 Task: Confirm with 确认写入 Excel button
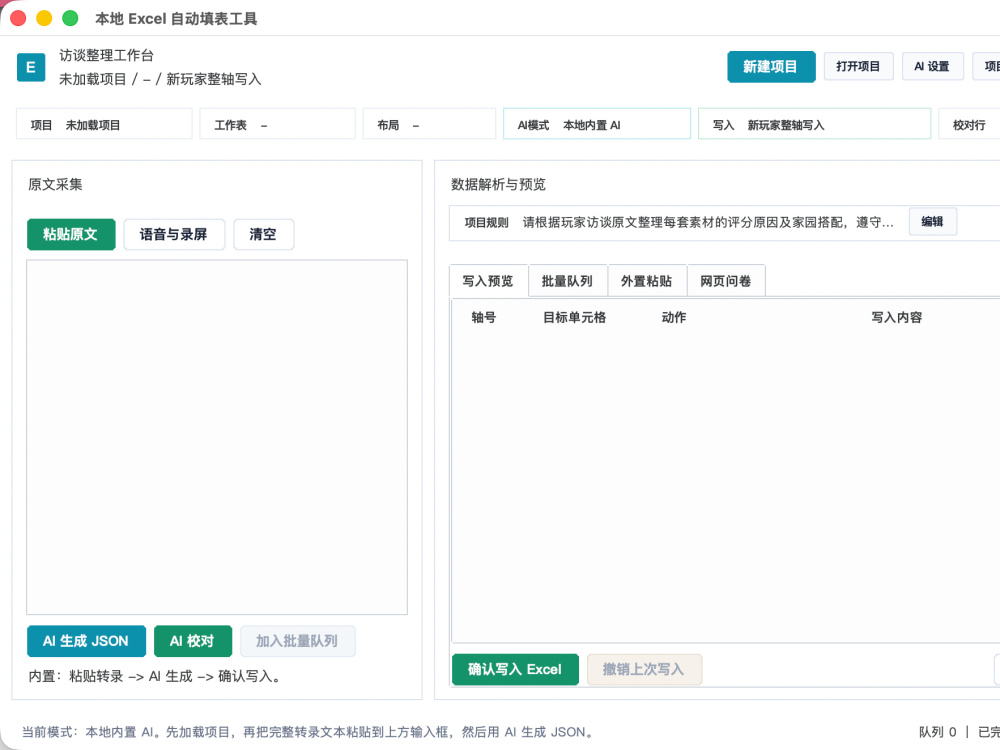click(x=515, y=669)
